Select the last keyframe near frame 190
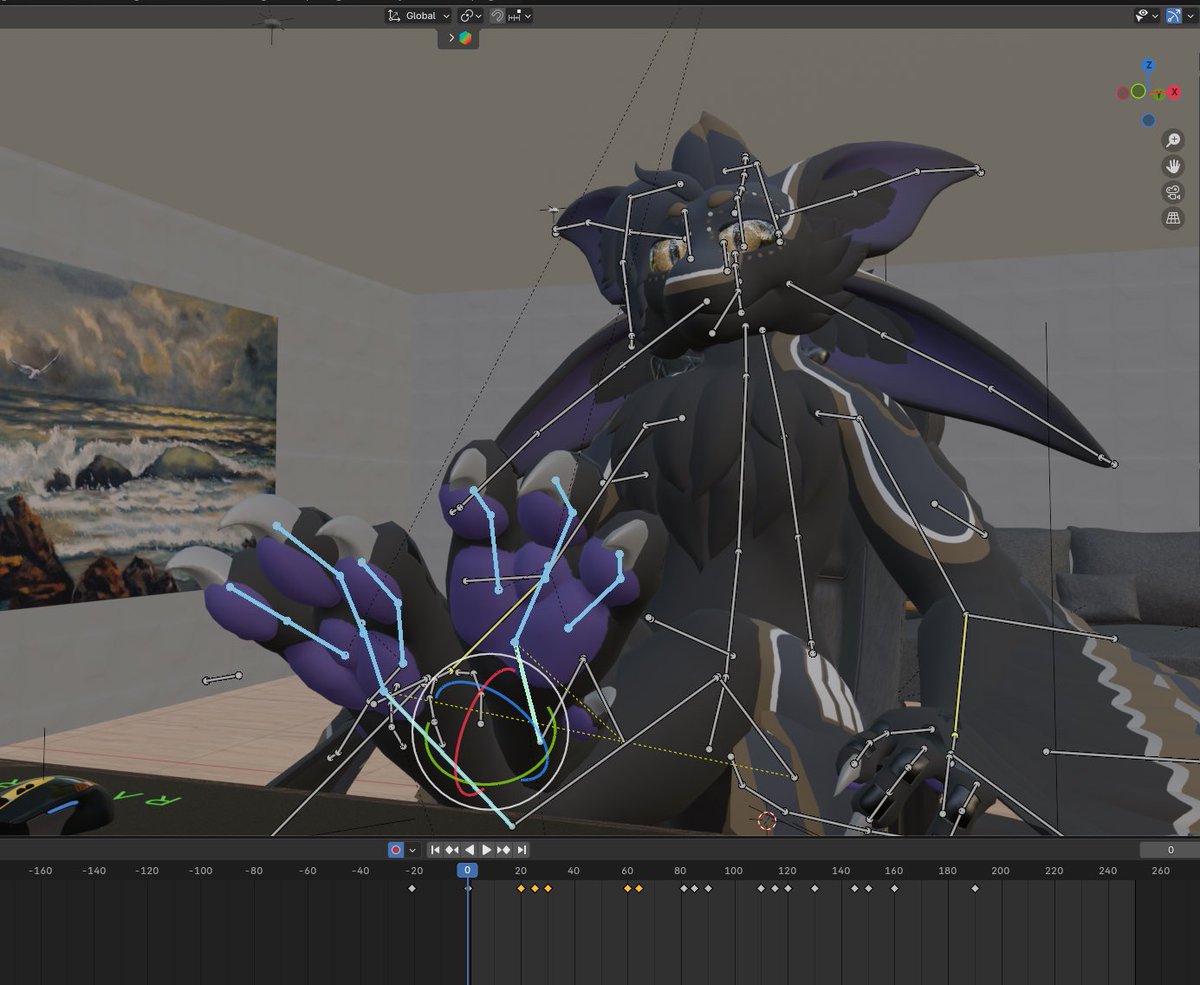1200x985 pixels. pyautogui.click(x=975, y=888)
